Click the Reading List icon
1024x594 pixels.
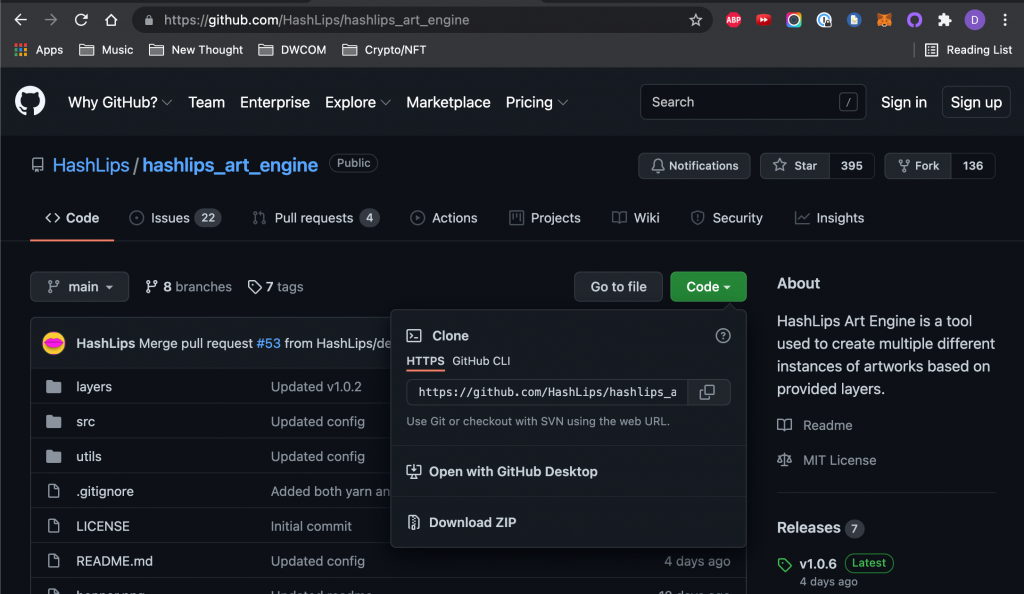coord(931,50)
